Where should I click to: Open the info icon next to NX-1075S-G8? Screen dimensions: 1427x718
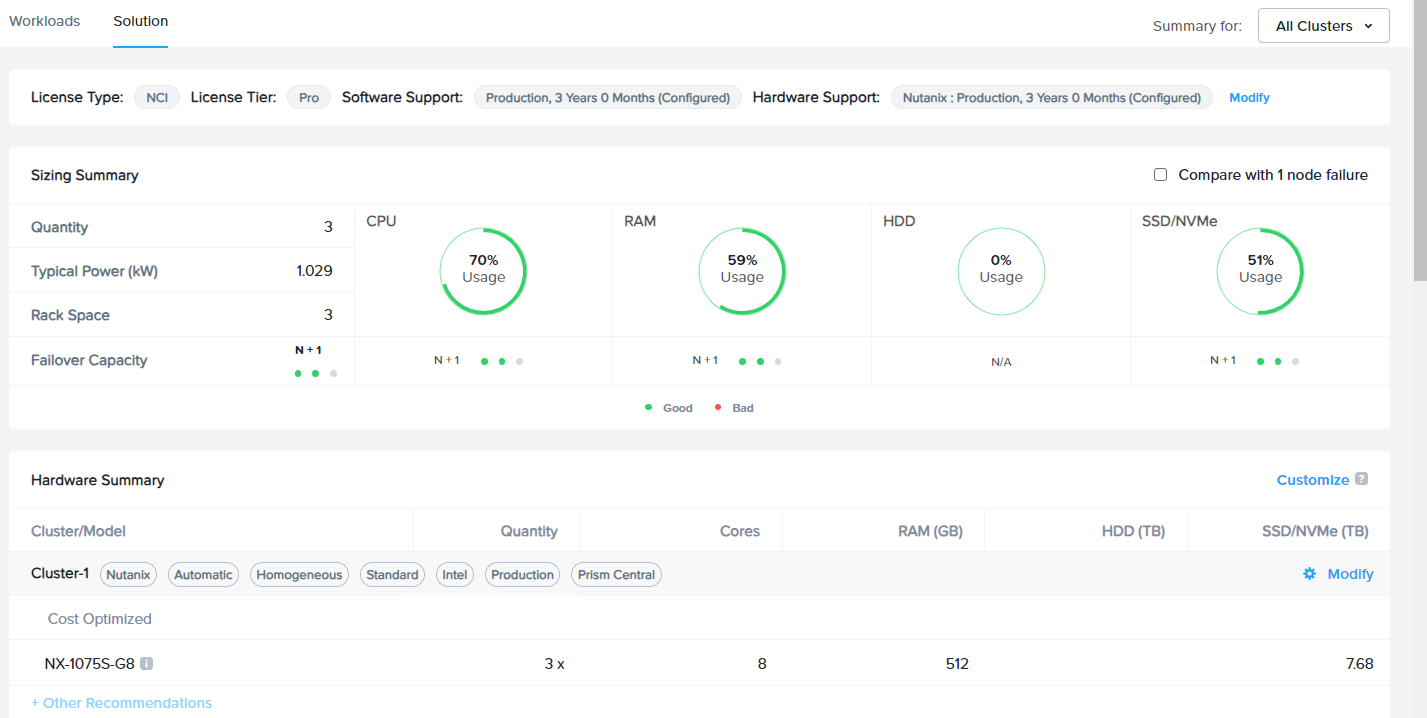click(x=146, y=662)
